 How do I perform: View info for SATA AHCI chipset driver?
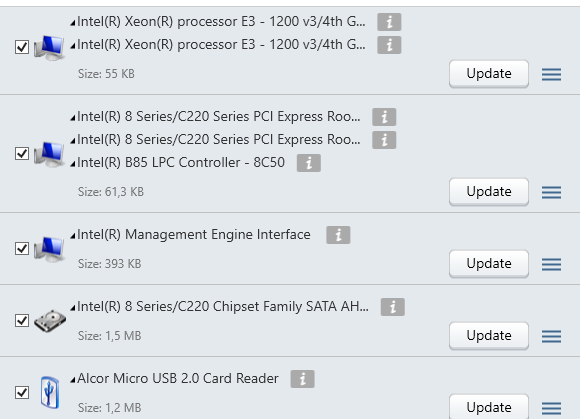coord(393,307)
